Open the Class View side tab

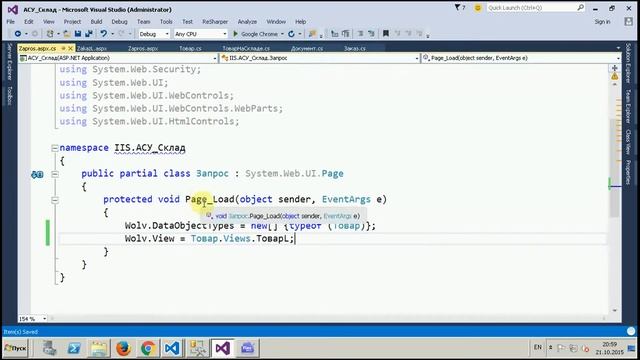(x=629, y=142)
